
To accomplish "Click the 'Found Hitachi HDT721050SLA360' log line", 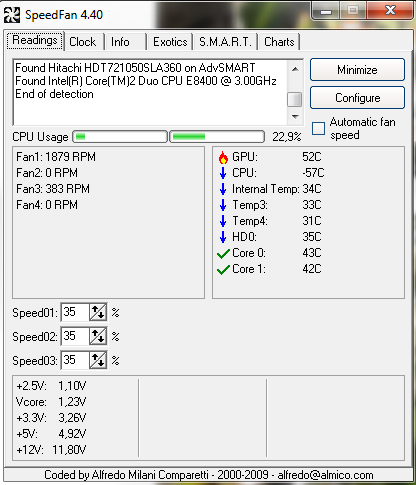I will click(x=135, y=68).
